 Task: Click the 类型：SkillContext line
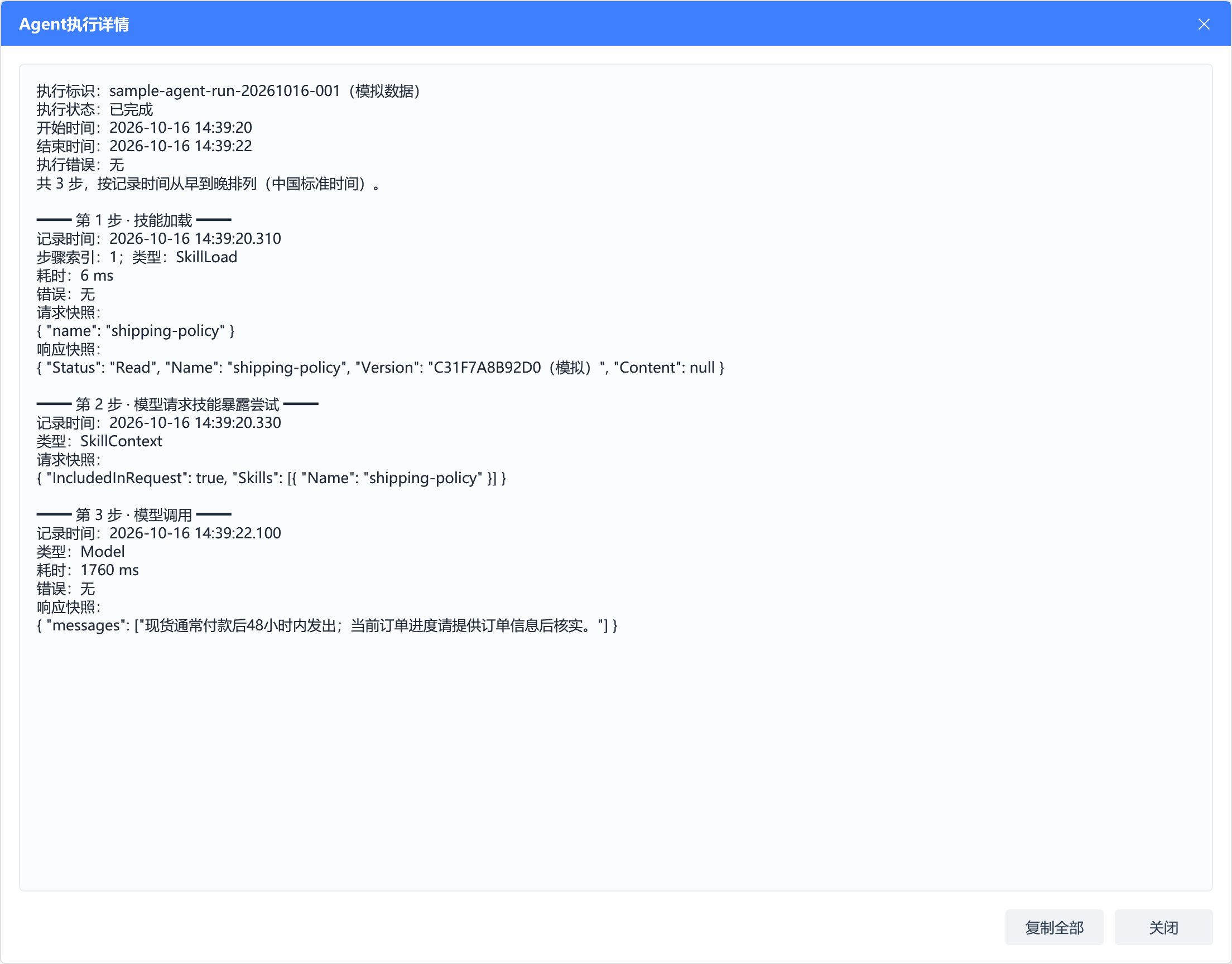pyautogui.click(x=99, y=441)
